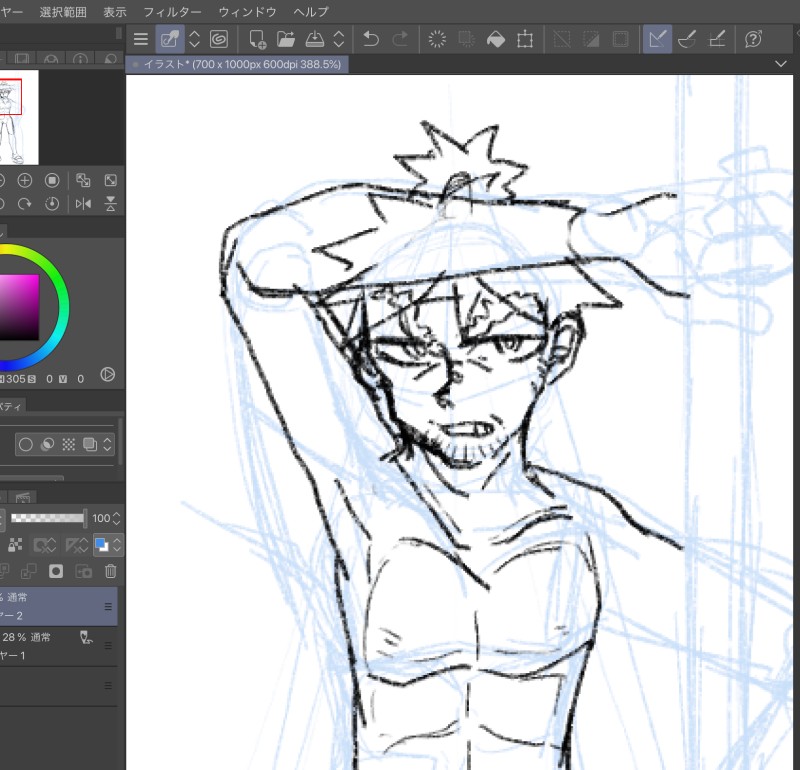Fill with the paint bucket icon
The image size is (800, 770).
coord(495,39)
